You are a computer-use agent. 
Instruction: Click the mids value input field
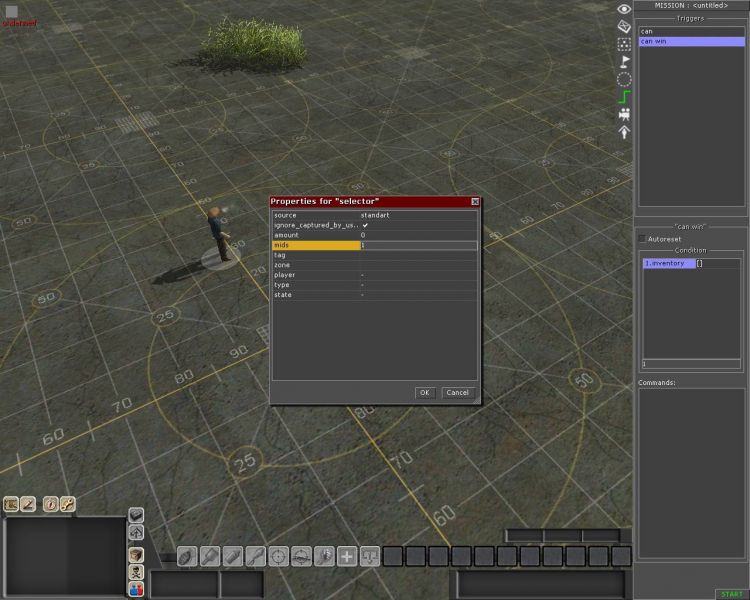[419, 245]
